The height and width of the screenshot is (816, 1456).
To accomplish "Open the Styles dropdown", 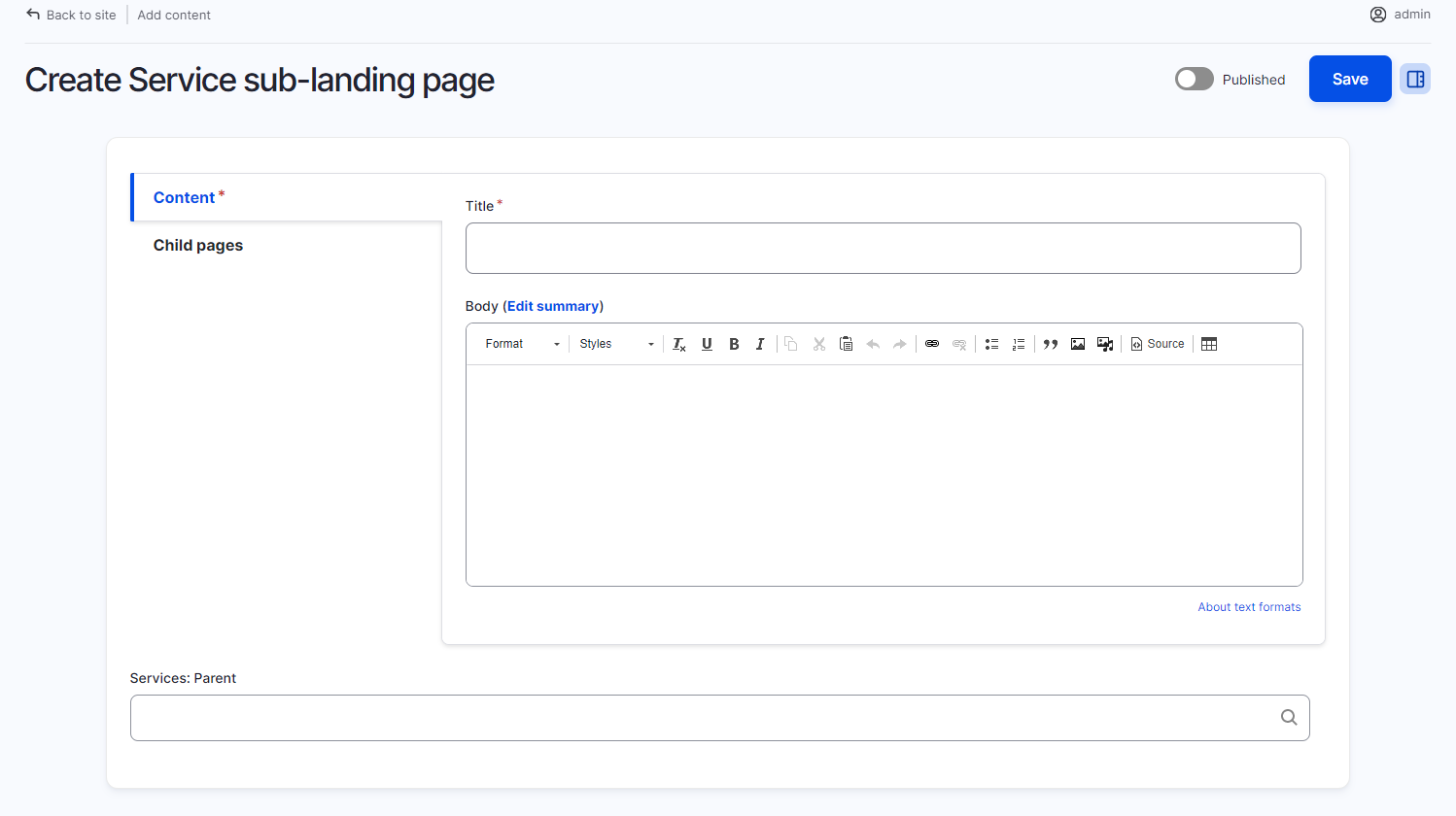I will (616, 344).
